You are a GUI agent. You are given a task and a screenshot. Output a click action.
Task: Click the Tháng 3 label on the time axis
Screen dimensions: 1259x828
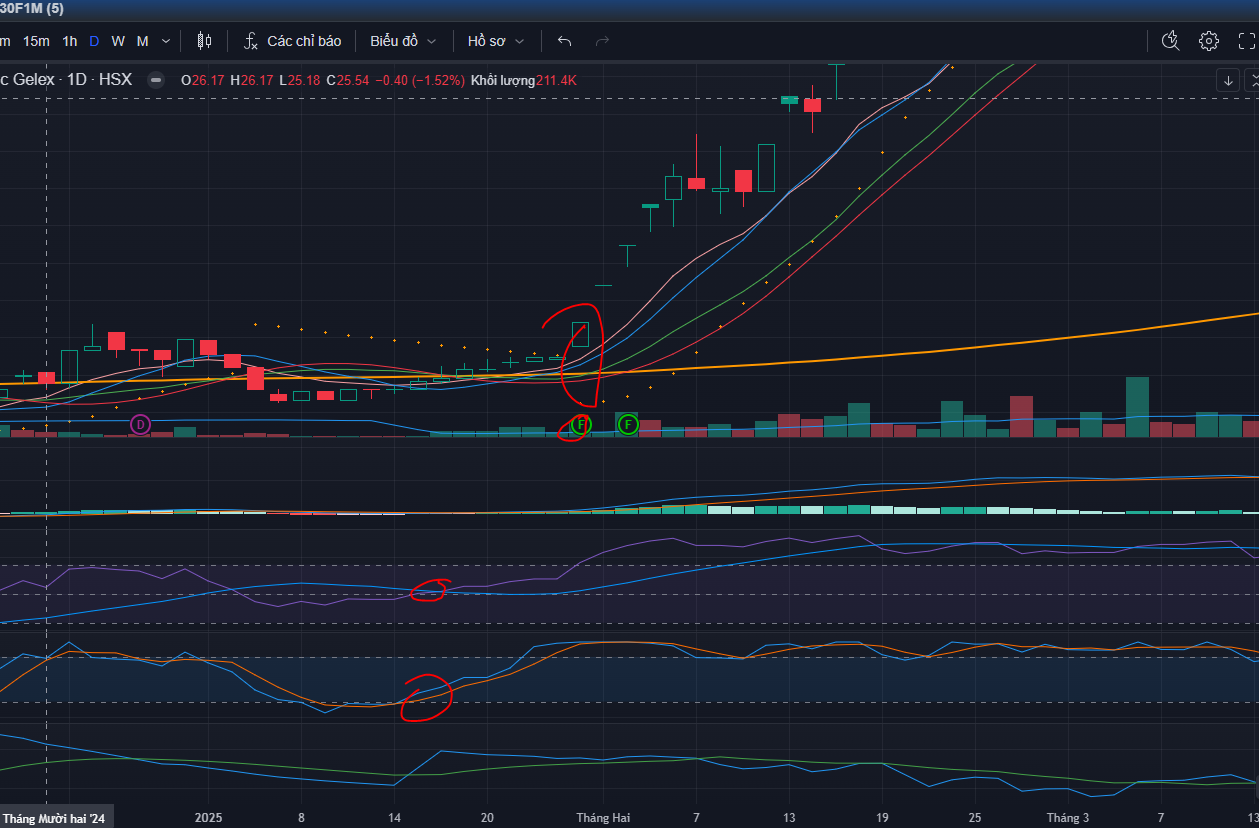(x=1068, y=818)
